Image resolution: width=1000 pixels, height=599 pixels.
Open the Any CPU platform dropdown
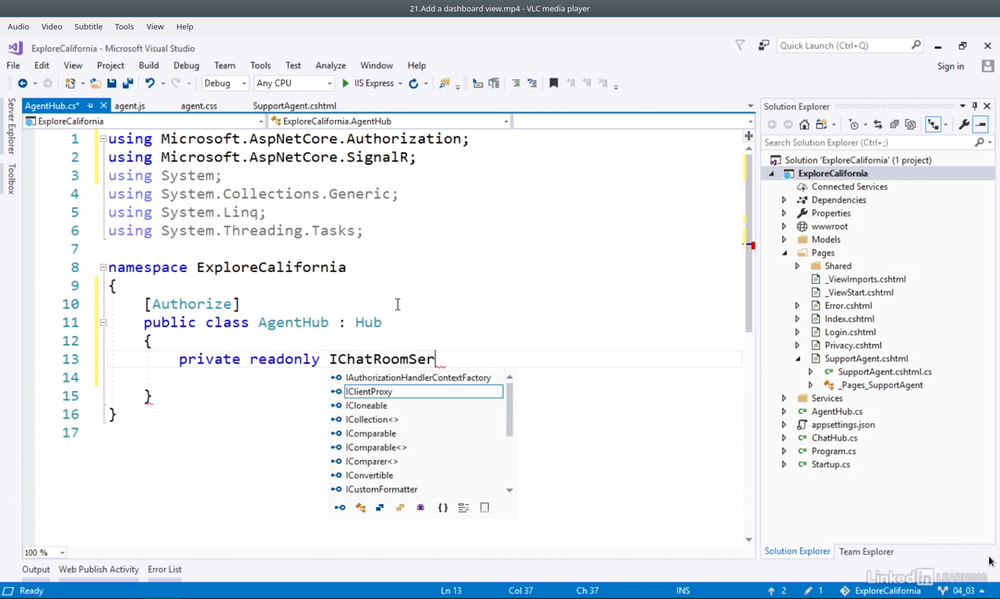click(x=293, y=84)
